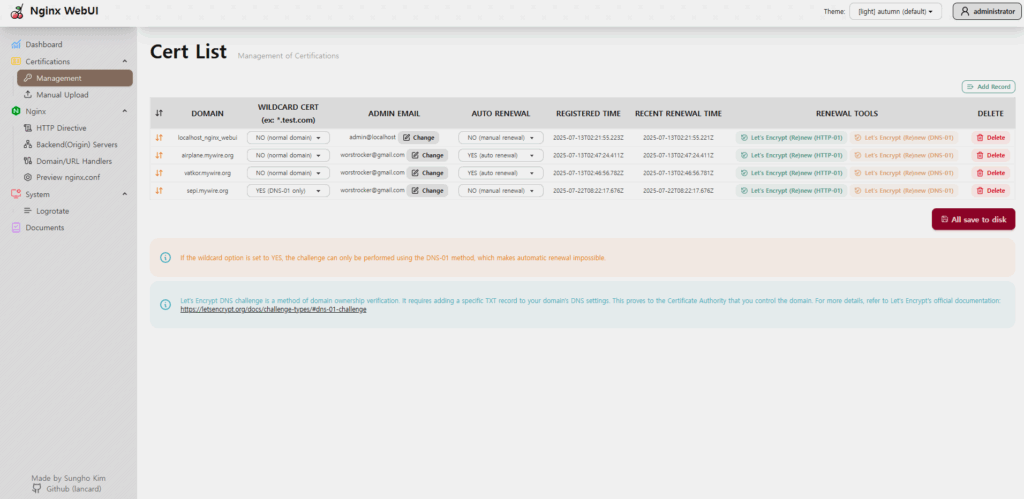The image size is (1024, 499).
Task: Open the letsencrypt.org dns-01-challenge link
Action: (273, 310)
